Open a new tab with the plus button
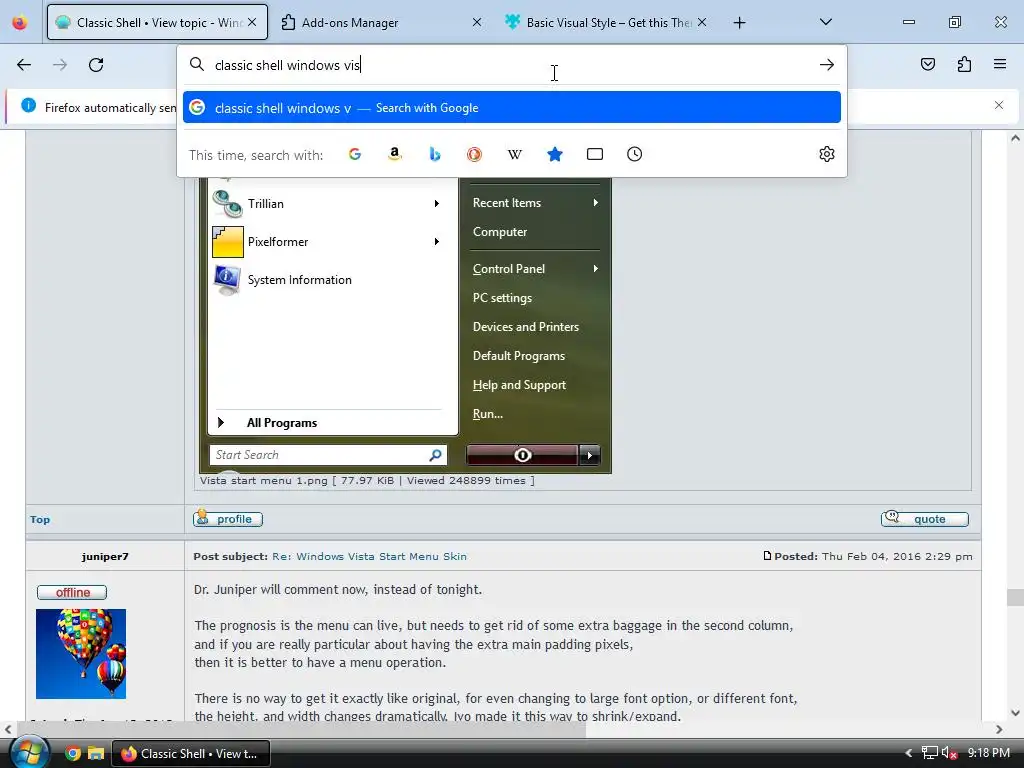 [739, 23]
